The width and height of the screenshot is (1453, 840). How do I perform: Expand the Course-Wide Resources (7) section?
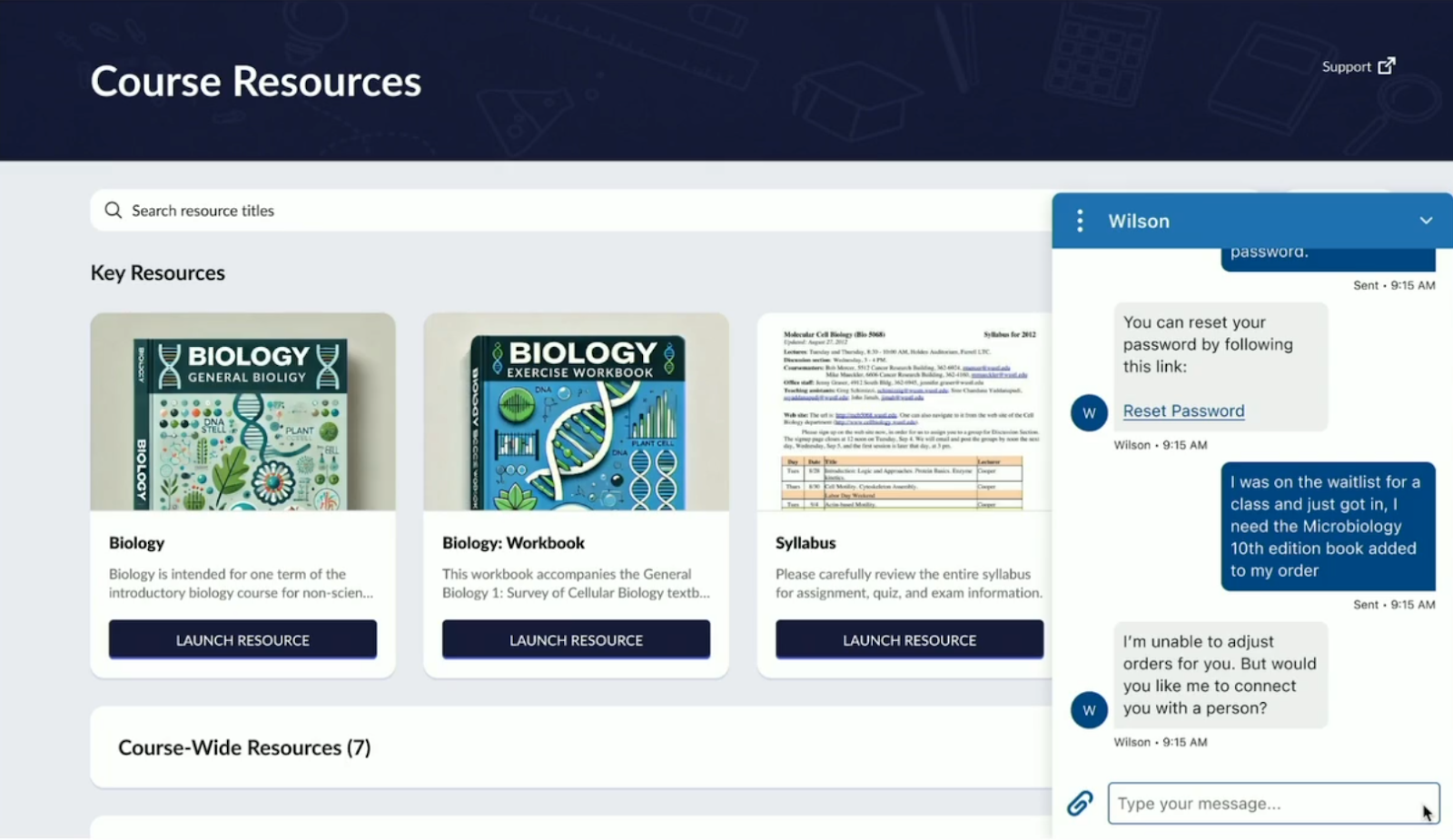pyautogui.click(x=244, y=747)
